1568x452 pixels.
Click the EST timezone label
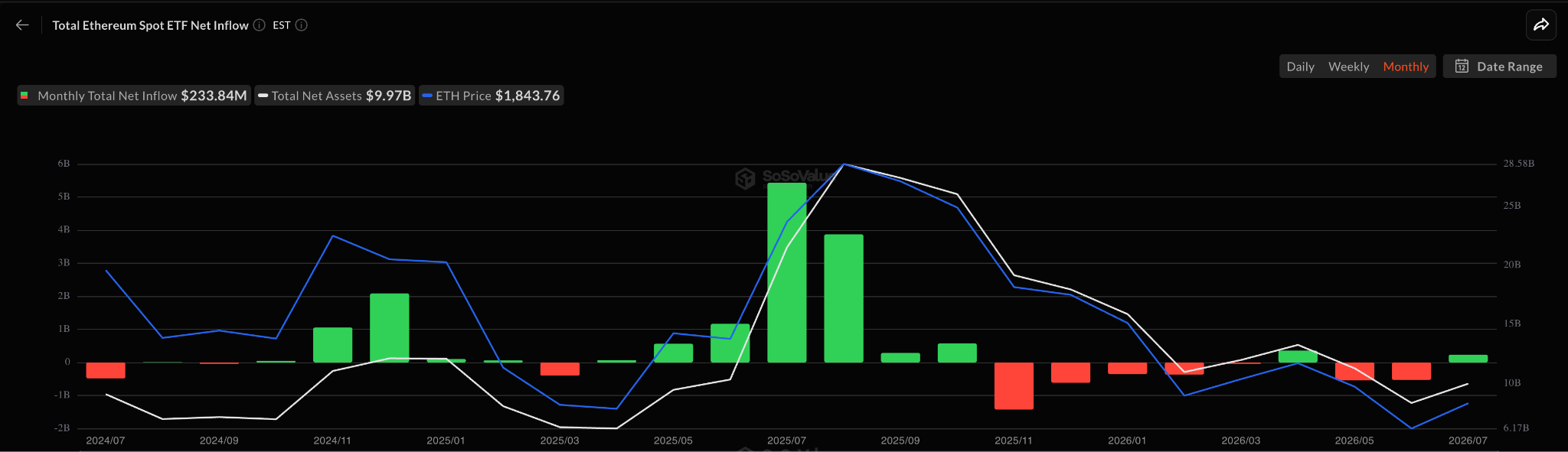pyautogui.click(x=282, y=25)
